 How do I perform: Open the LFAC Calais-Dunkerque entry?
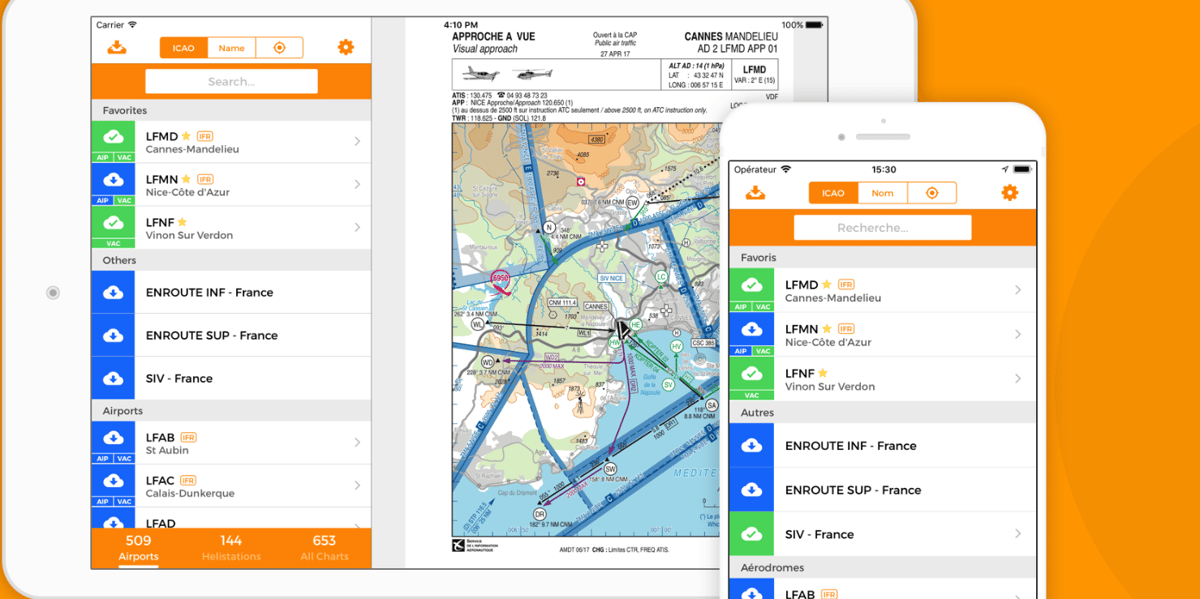click(231, 486)
